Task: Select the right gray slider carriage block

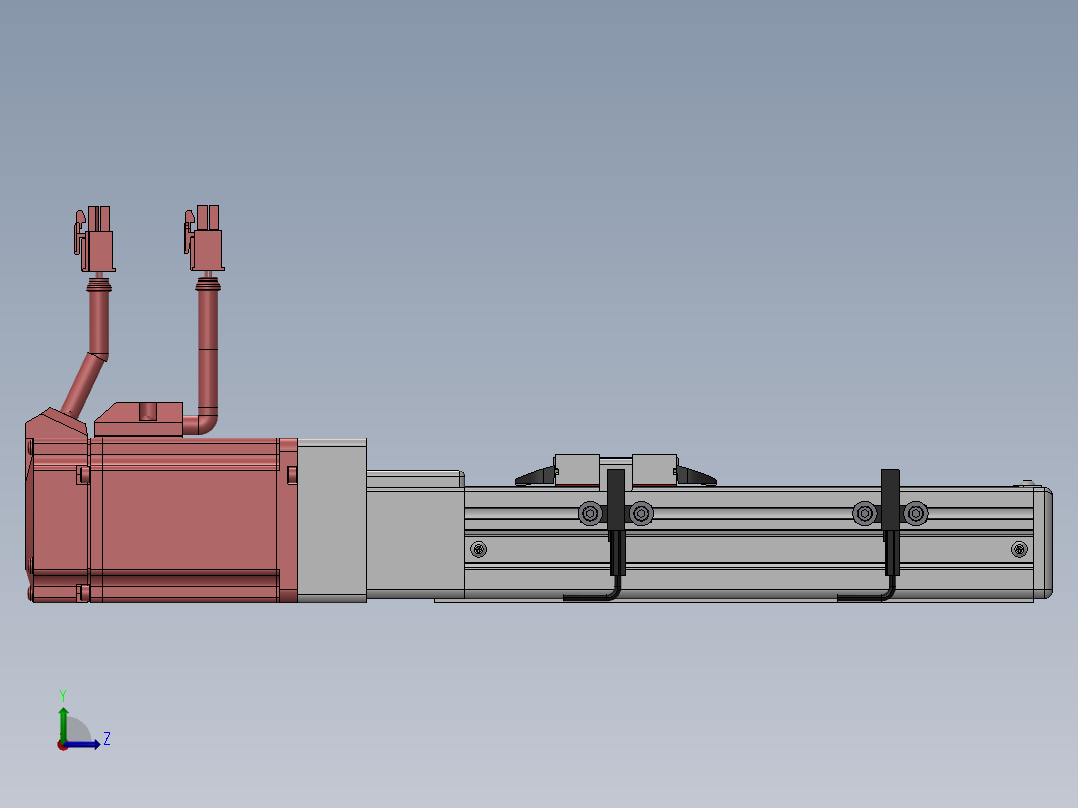Action: pyautogui.click(x=654, y=468)
